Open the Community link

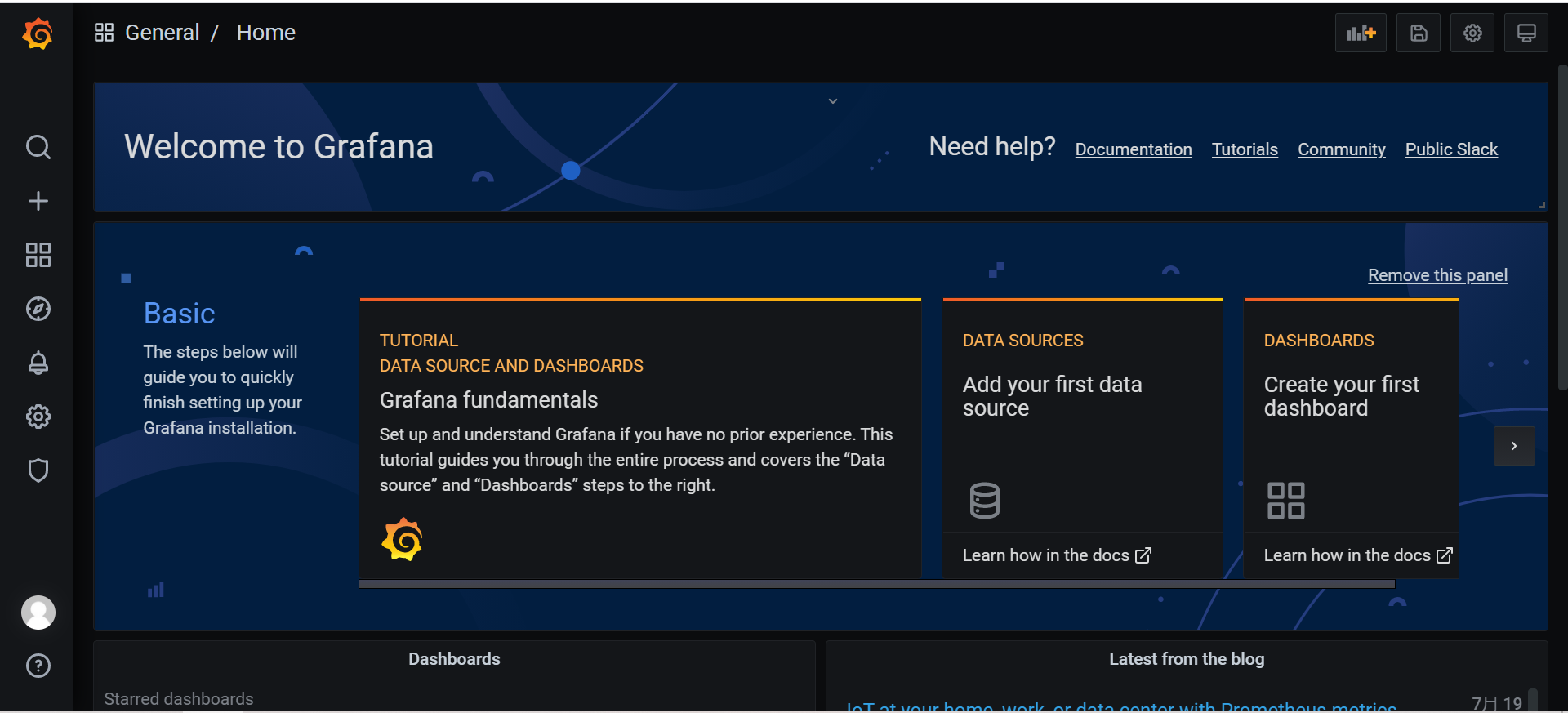pyautogui.click(x=1342, y=149)
